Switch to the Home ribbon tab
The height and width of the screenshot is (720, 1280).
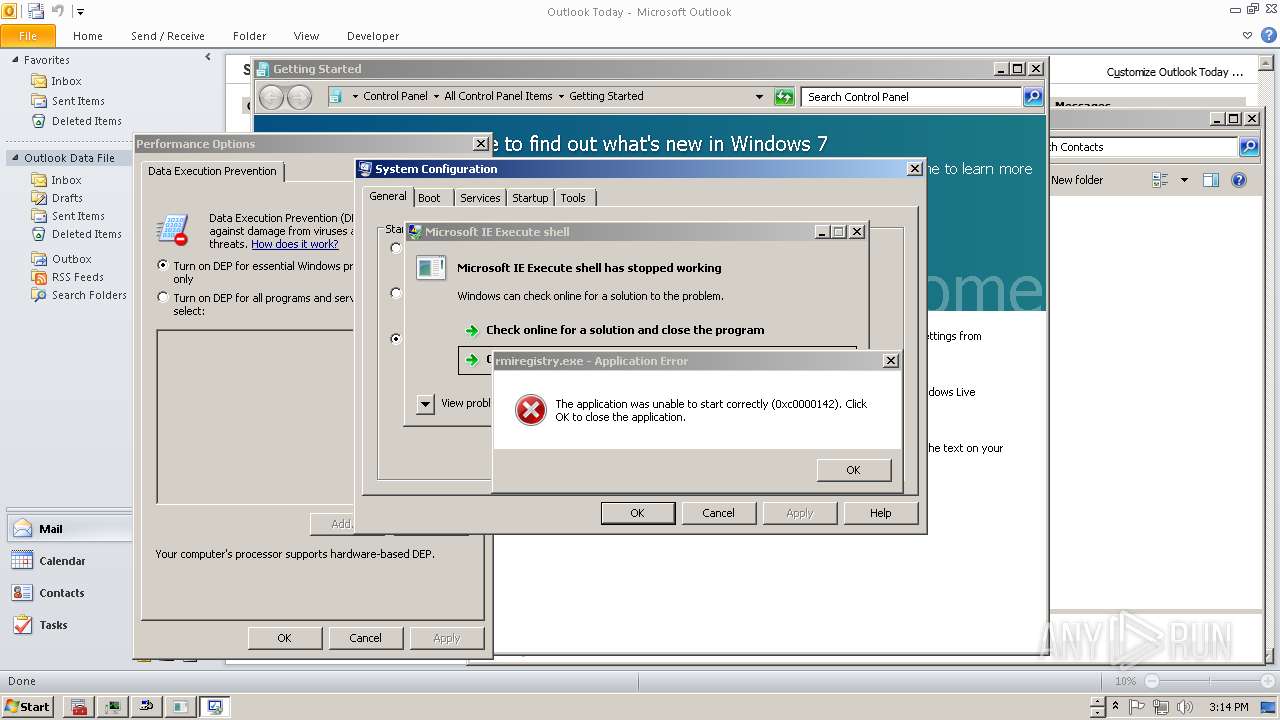point(88,36)
